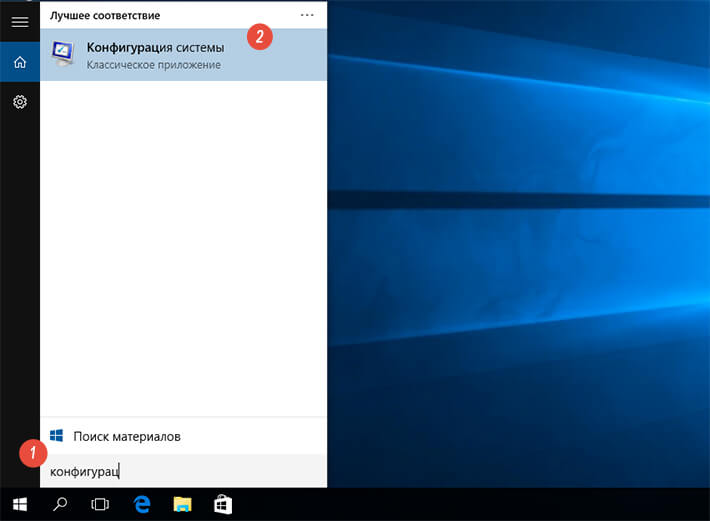Click the System Configuration app icon
Image resolution: width=710 pixels, height=521 pixels.
coord(62,55)
